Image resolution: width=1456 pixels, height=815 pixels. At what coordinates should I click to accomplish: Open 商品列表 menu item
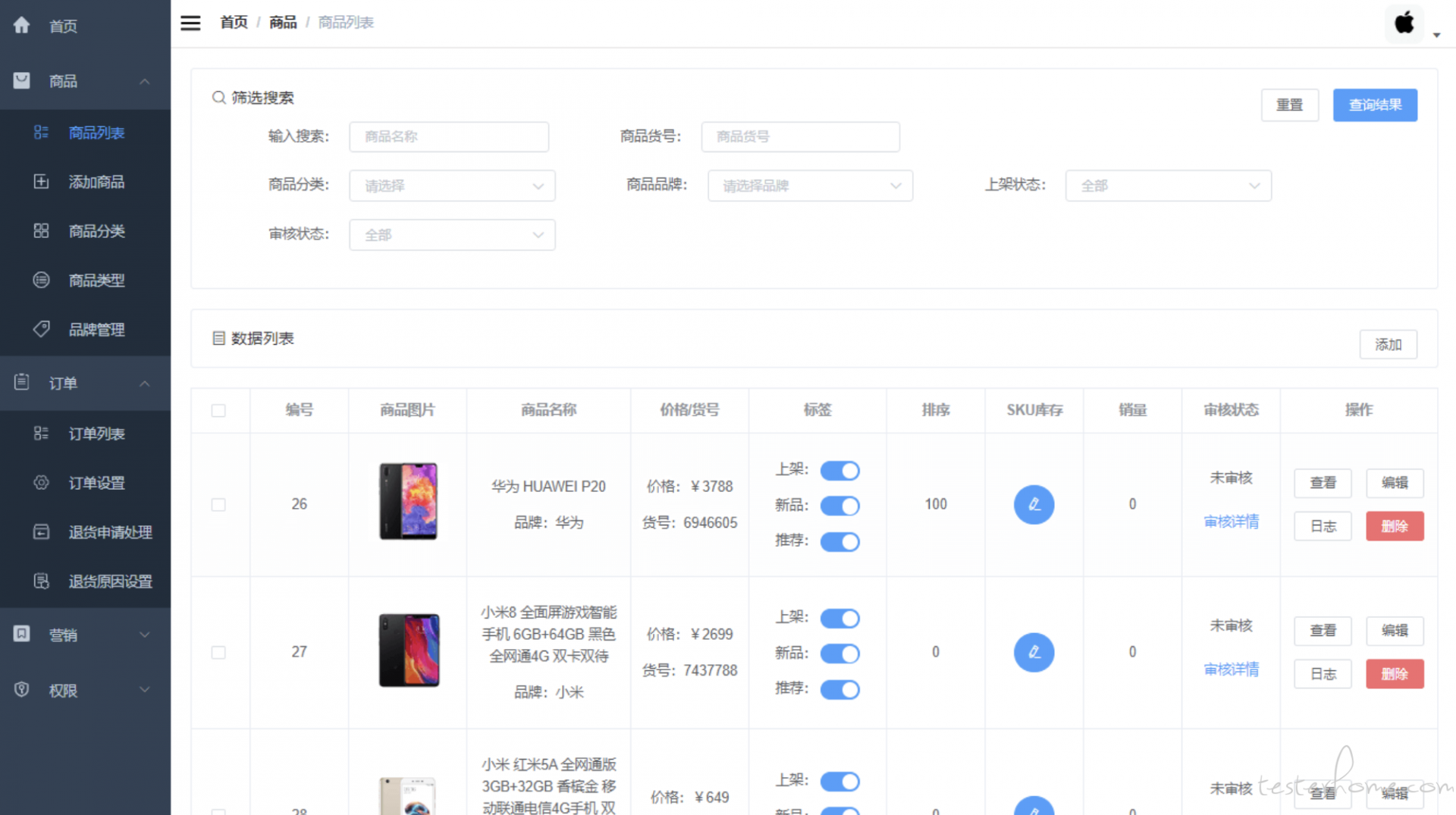click(x=85, y=133)
